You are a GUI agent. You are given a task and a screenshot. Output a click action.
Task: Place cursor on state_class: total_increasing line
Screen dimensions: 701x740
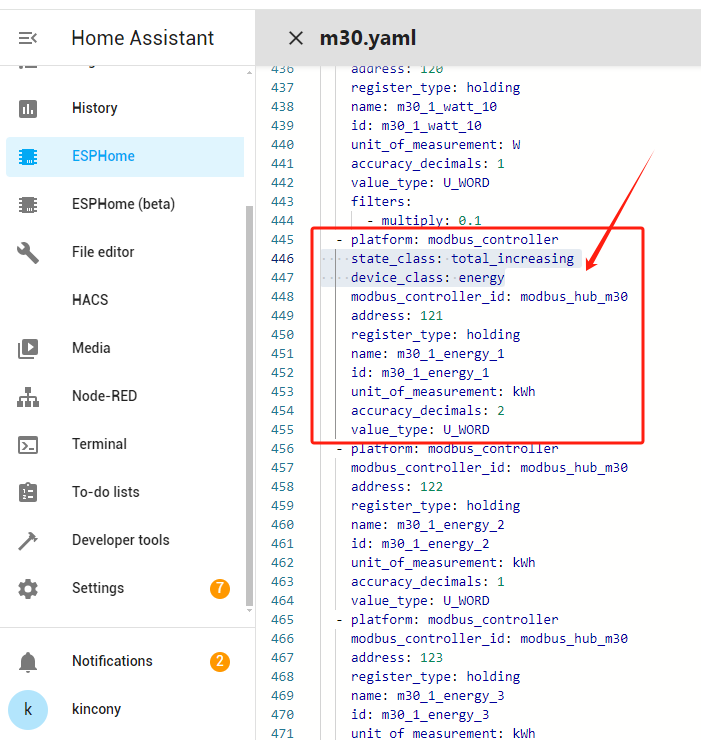pos(462,259)
